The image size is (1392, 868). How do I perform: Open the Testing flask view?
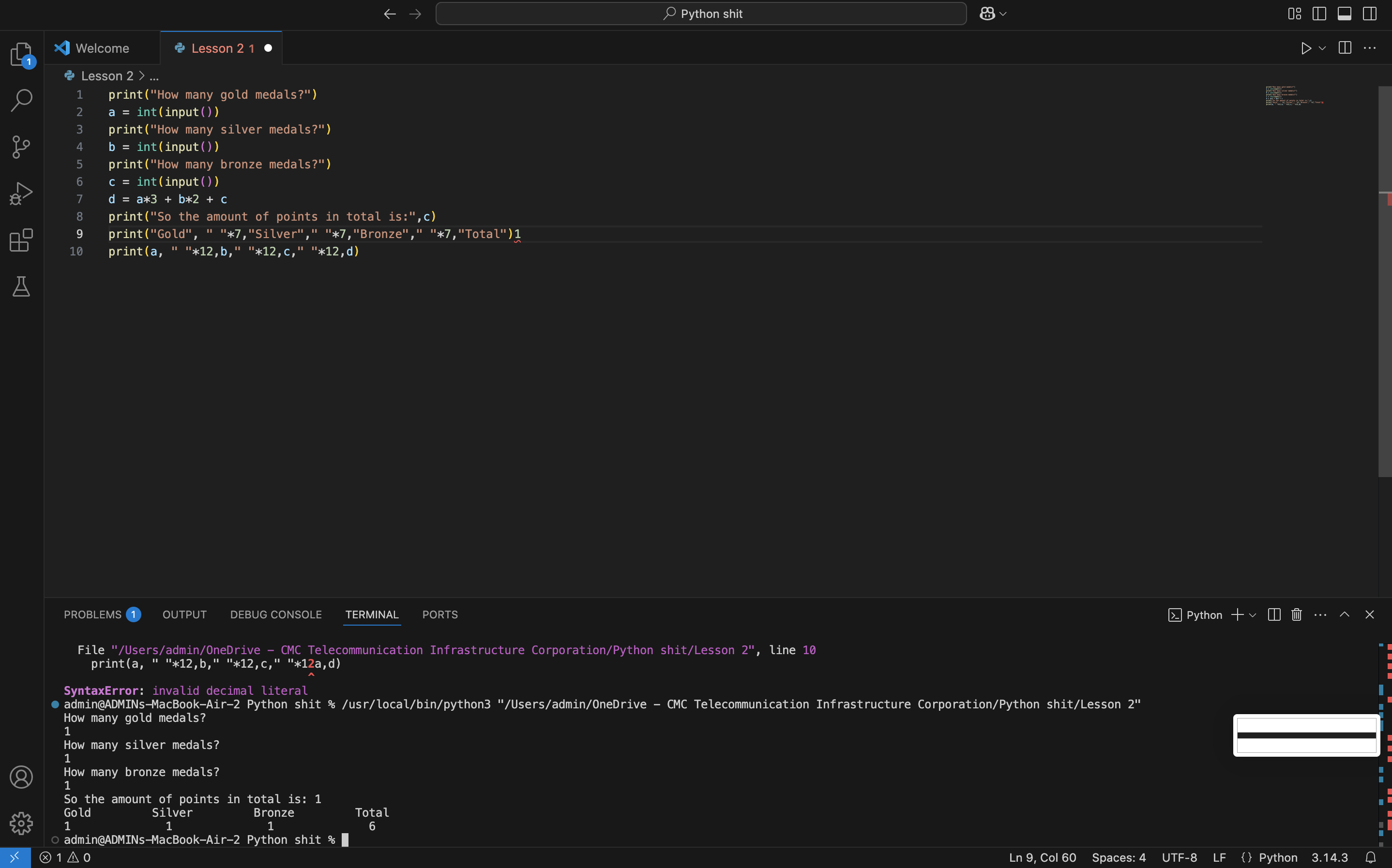point(21,286)
